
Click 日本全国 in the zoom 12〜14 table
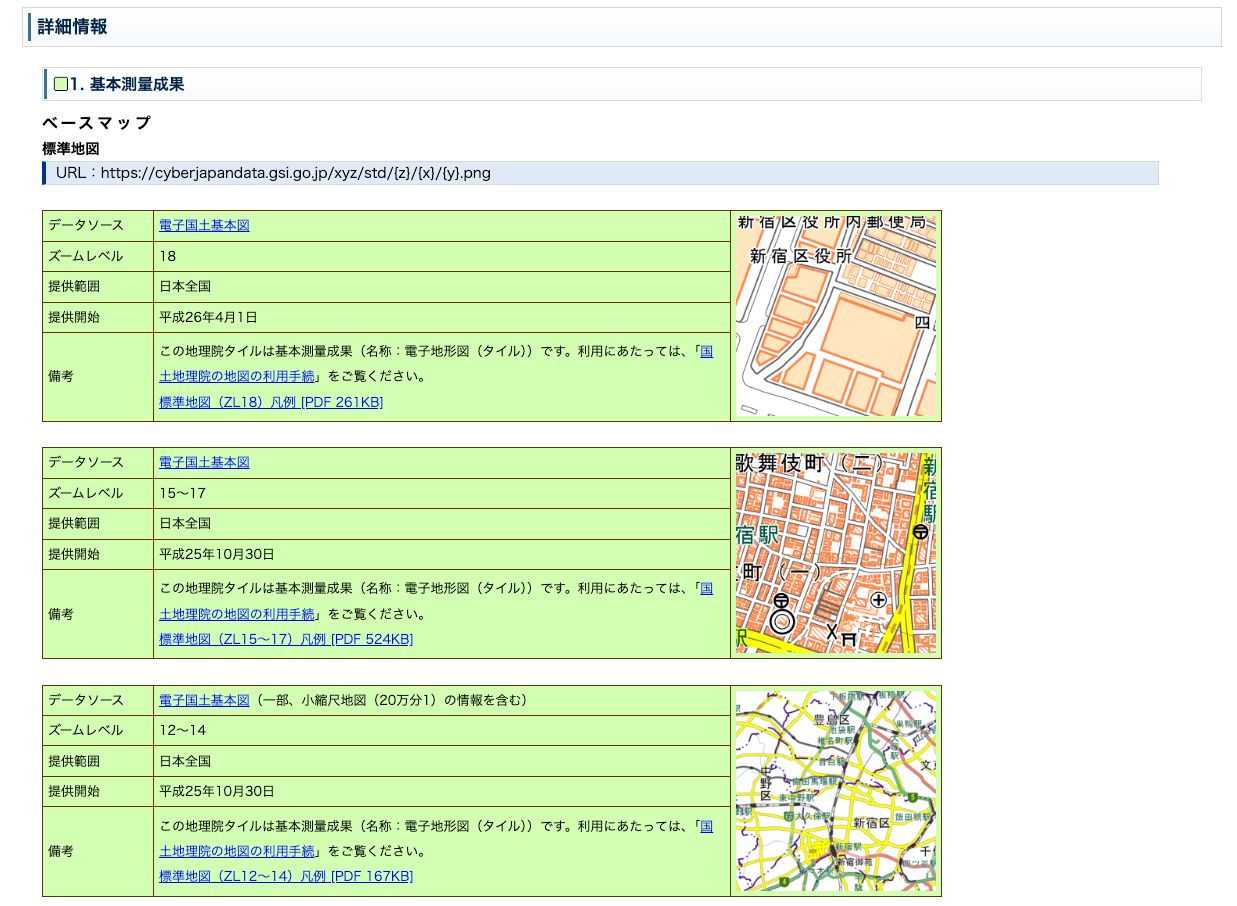pos(185,761)
